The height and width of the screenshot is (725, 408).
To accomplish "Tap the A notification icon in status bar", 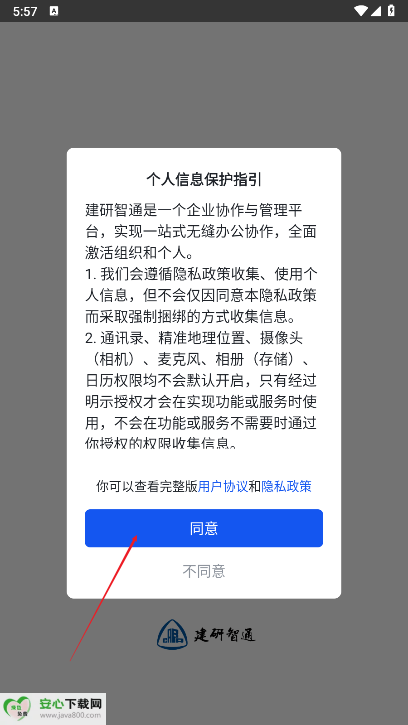I will (54, 11).
